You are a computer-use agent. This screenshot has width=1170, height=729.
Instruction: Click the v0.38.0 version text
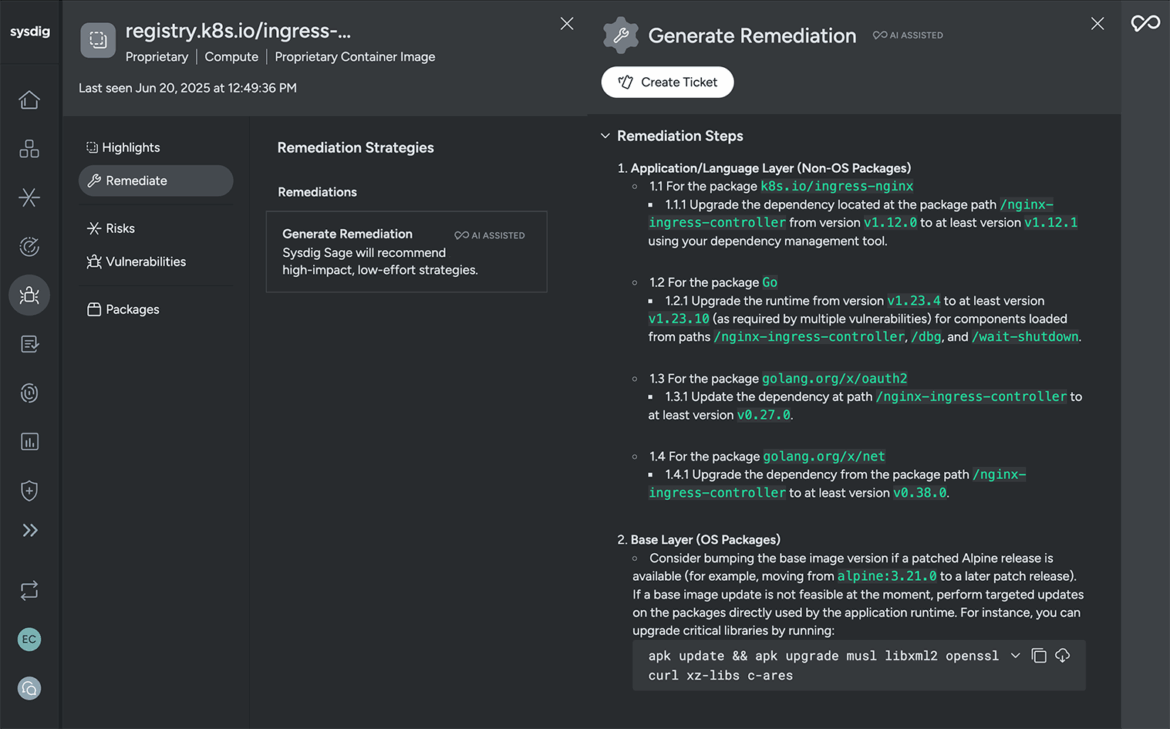coord(920,492)
